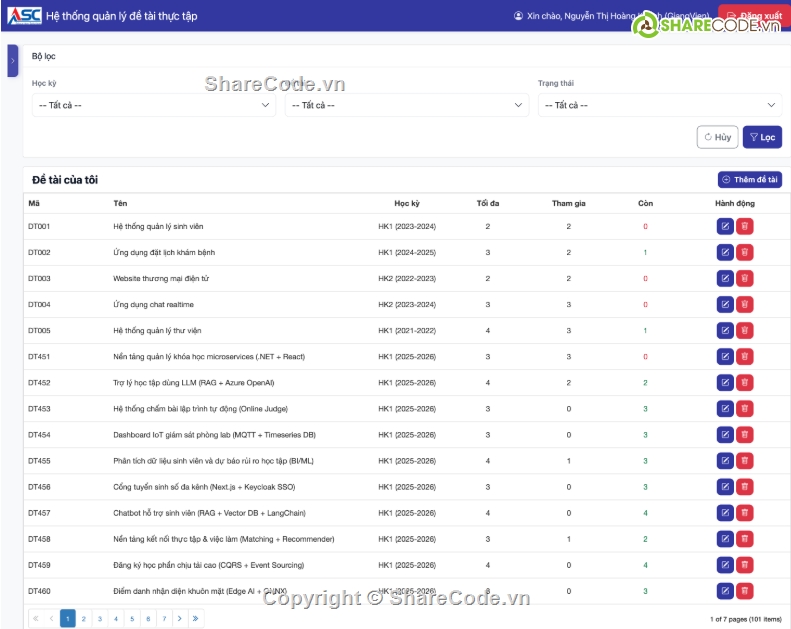
Task: Open the middle filter dropdown
Action: click(x=406, y=105)
